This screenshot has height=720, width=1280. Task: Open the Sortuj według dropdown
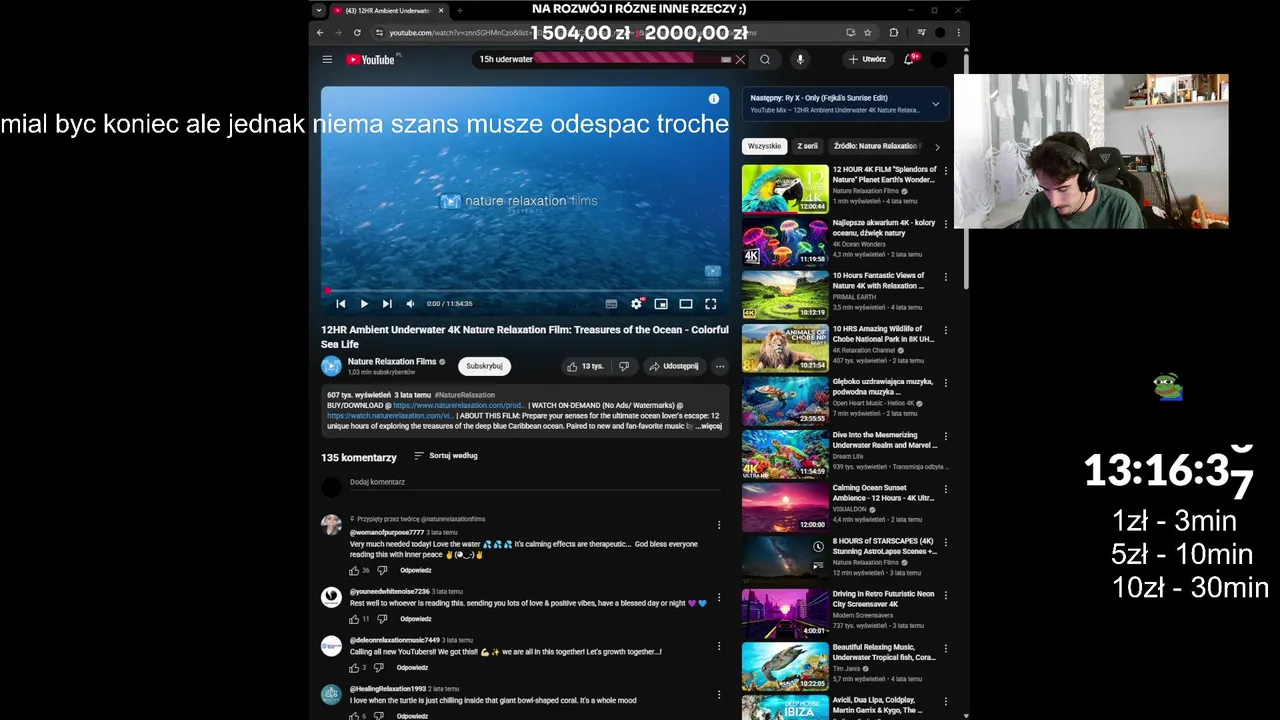(446, 456)
